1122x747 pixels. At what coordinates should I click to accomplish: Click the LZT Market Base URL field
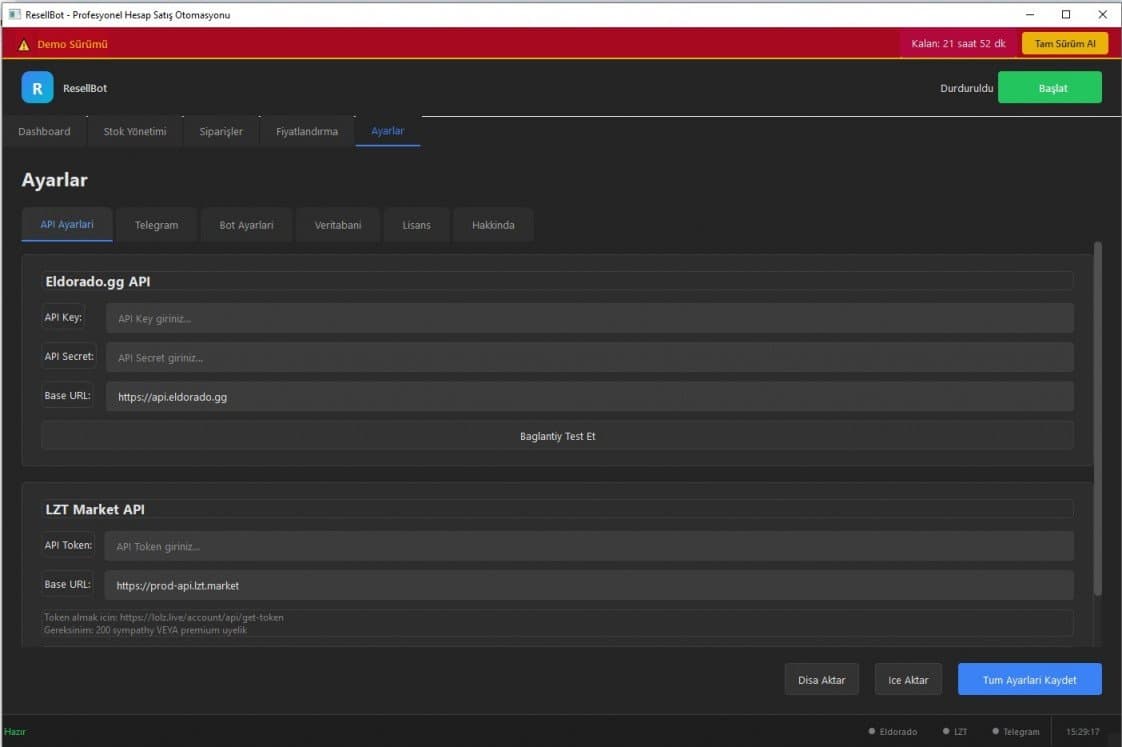click(x=589, y=585)
